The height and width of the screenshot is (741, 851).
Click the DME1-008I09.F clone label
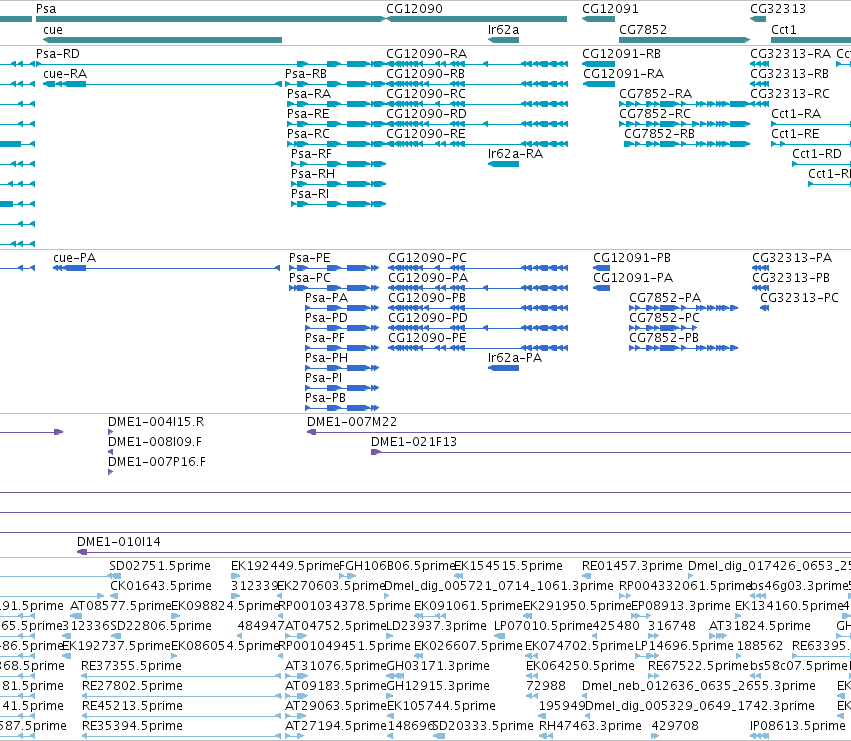pyautogui.click(x=155, y=442)
